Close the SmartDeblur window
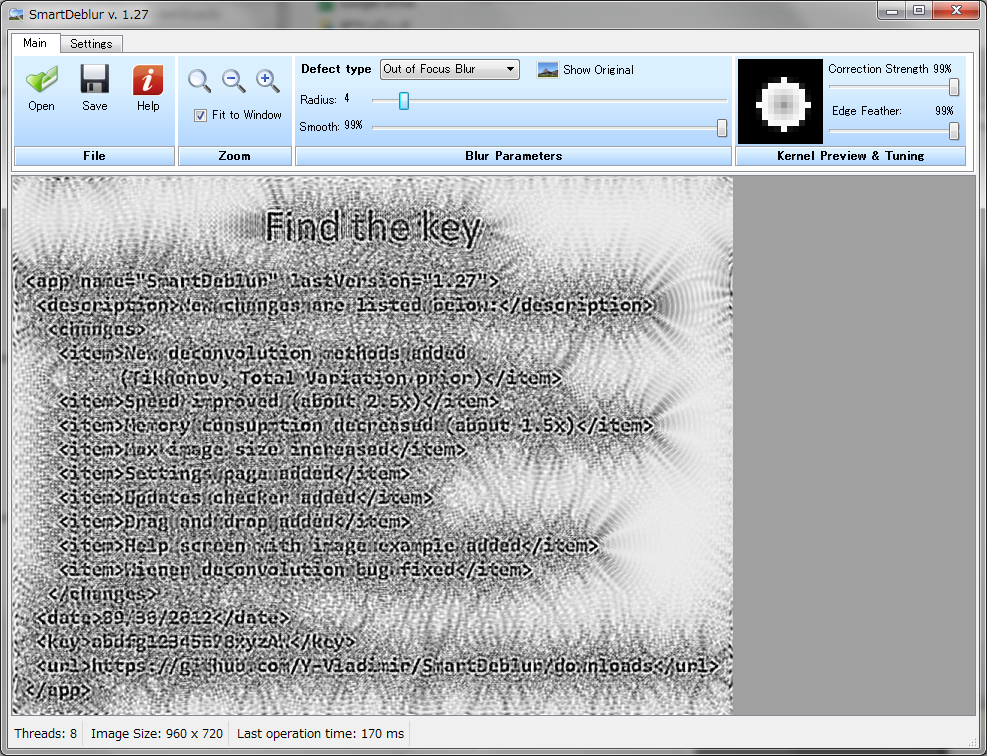Image resolution: width=987 pixels, height=756 pixels. [x=956, y=11]
